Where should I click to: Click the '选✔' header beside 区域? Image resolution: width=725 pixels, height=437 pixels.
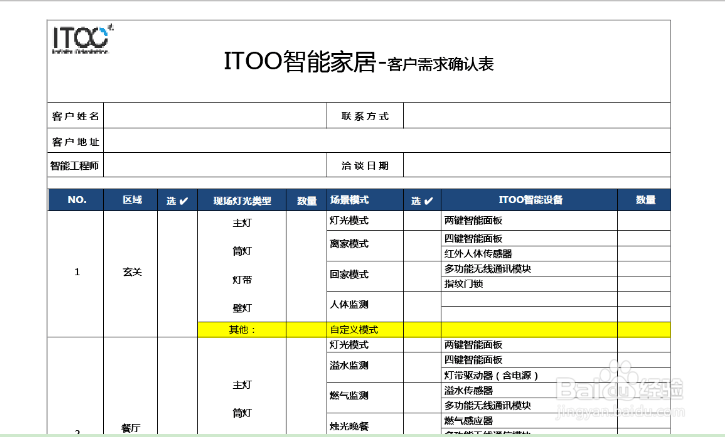pyautogui.click(x=178, y=200)
